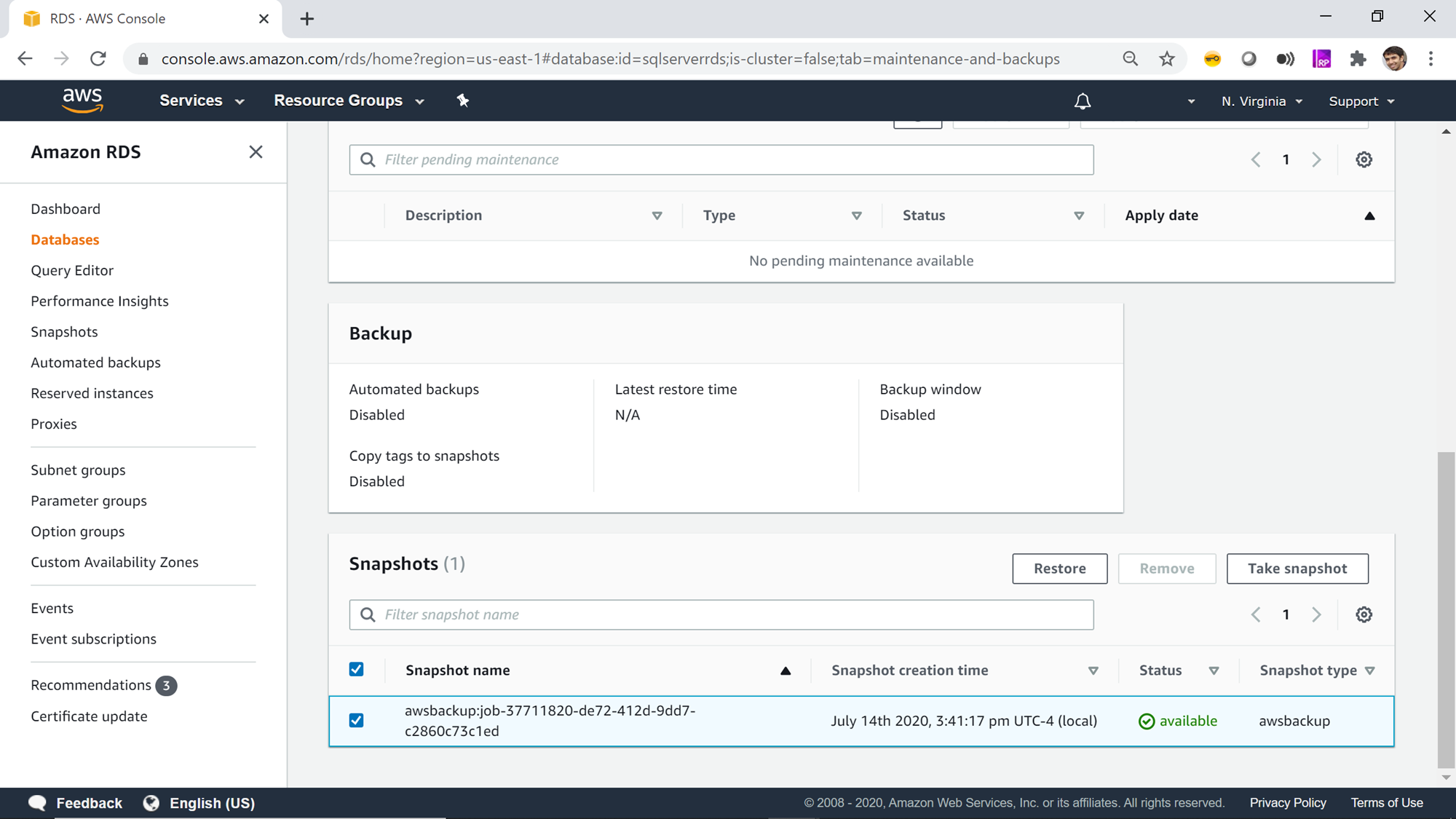Click the pin shortcut icon in navbar
1456x819 pixels.
463,100
